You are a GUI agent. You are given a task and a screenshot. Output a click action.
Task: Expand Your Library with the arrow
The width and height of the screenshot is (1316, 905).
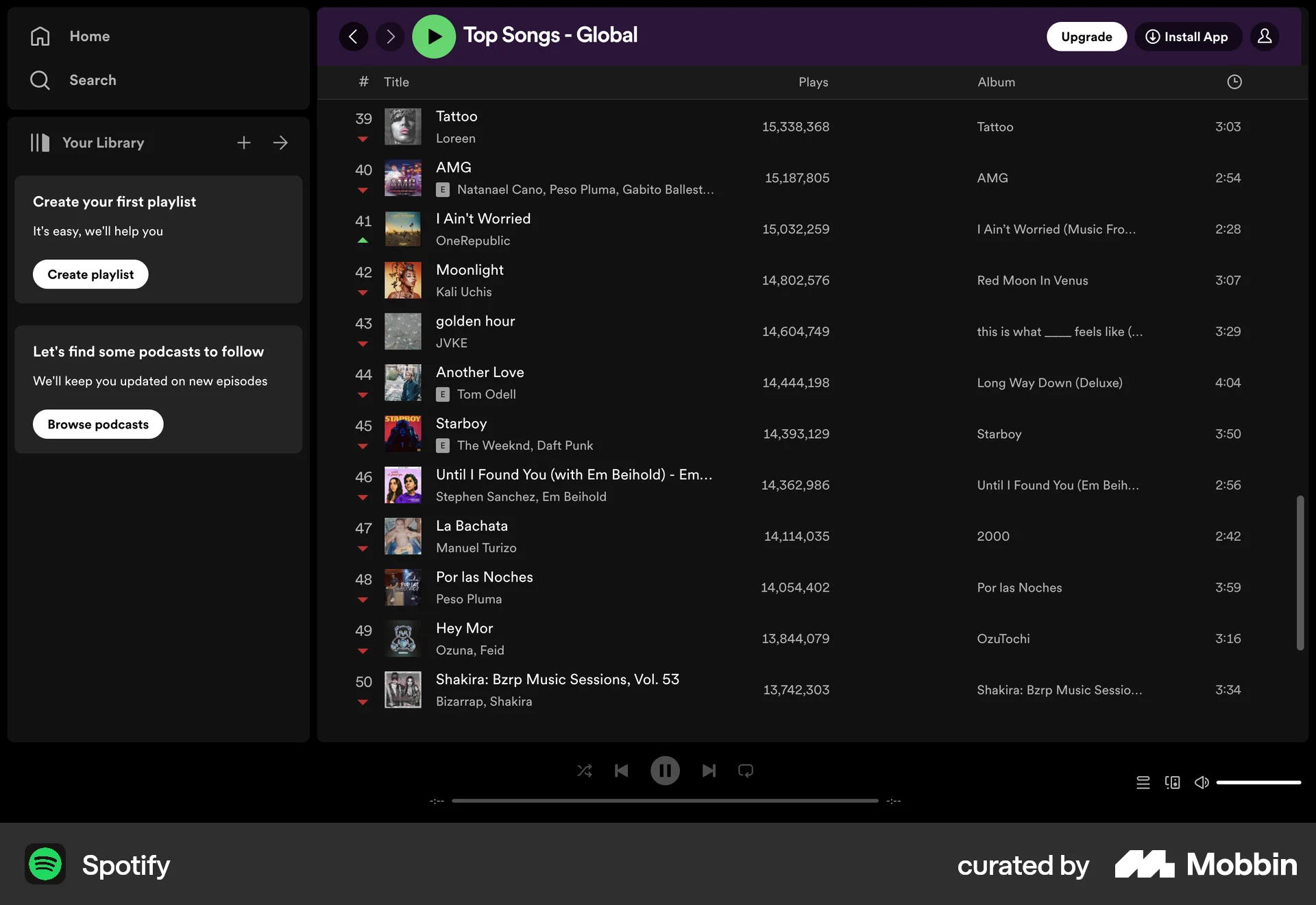(280, 143)
